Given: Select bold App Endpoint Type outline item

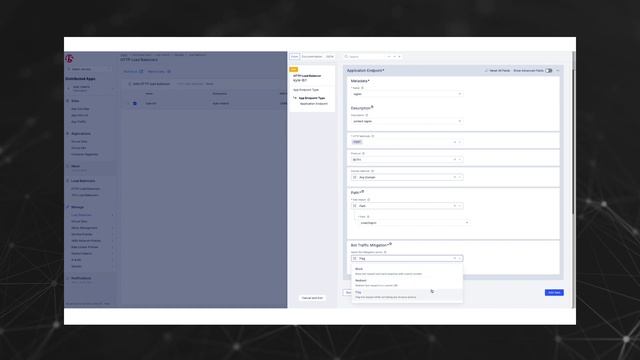Looking at the screenshot, I should (312, 98).
